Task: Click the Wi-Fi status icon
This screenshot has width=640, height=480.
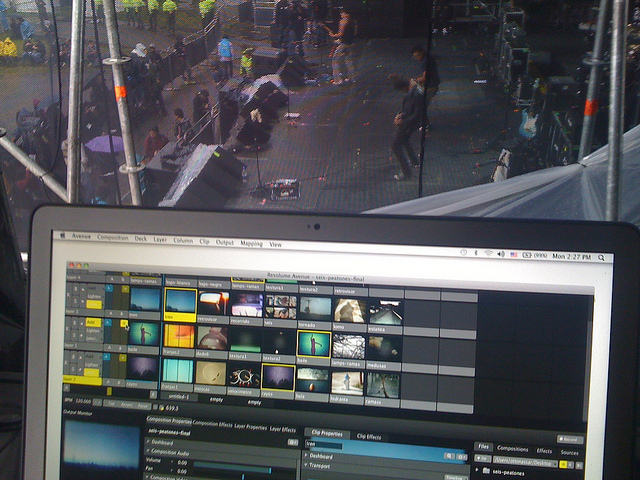Action: pyautogui.click(x=487, y=253)
